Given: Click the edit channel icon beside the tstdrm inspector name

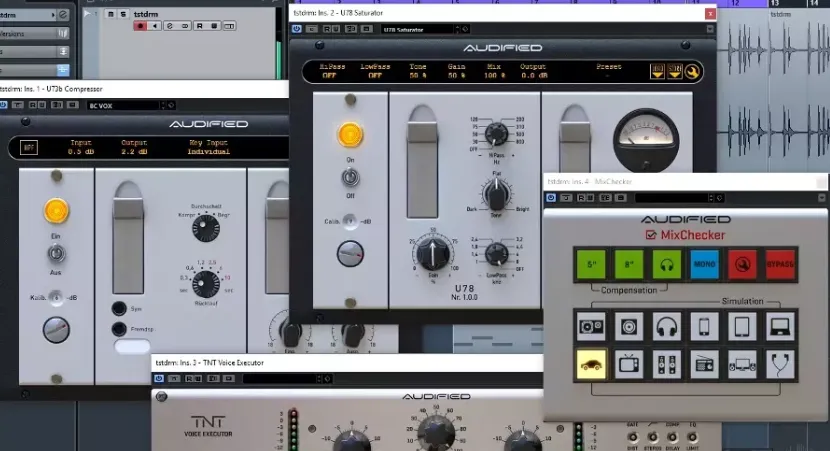Looking at the screenshot, I should pos(63,15).
